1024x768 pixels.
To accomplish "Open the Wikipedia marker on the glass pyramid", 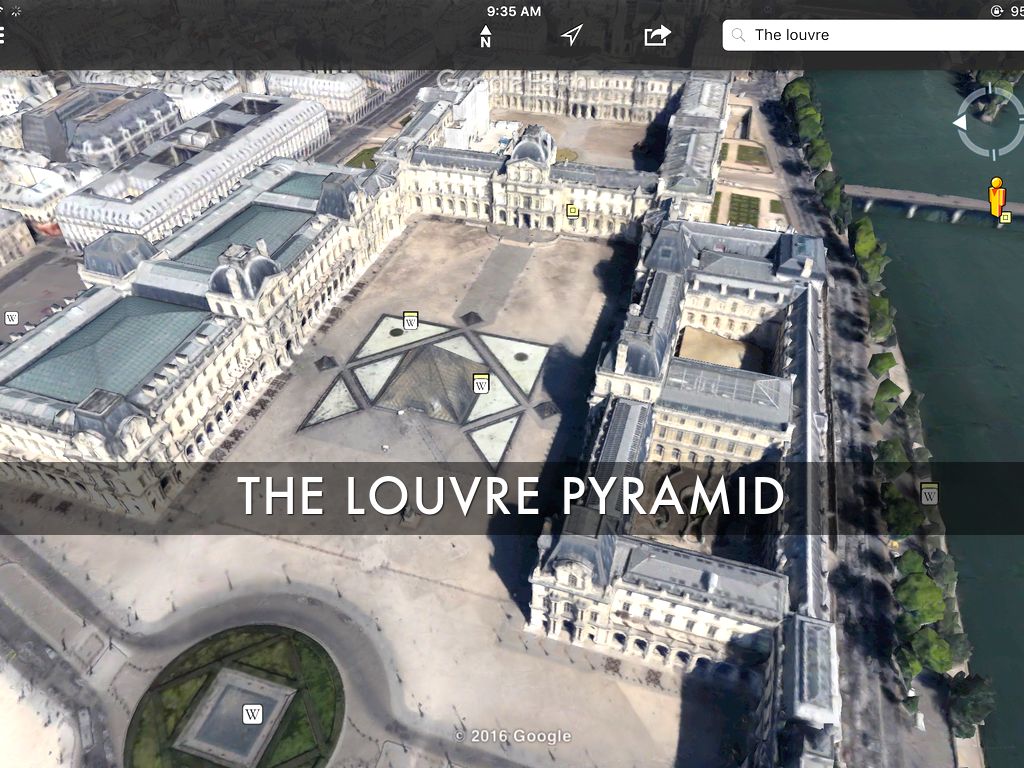I will pyautogui.click(x=481, y=383).
